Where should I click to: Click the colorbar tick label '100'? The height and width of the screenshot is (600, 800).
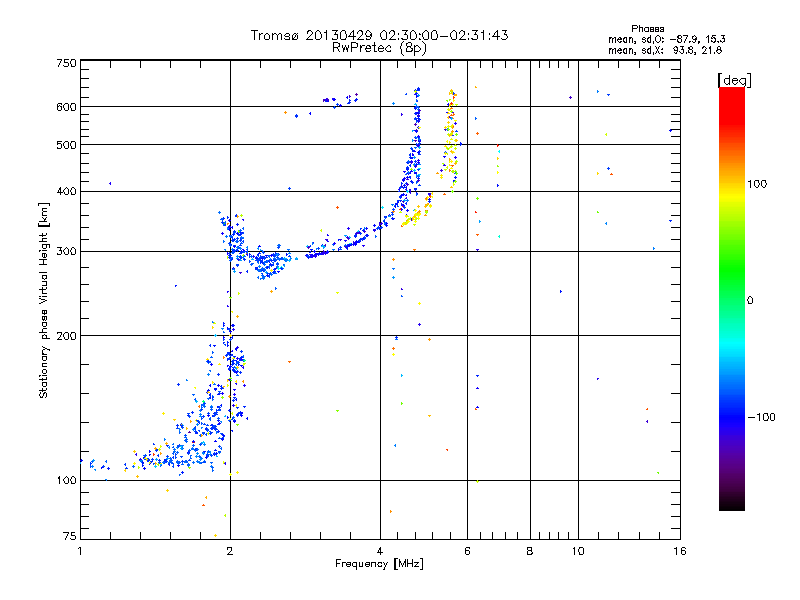click(x=757, y=184)
